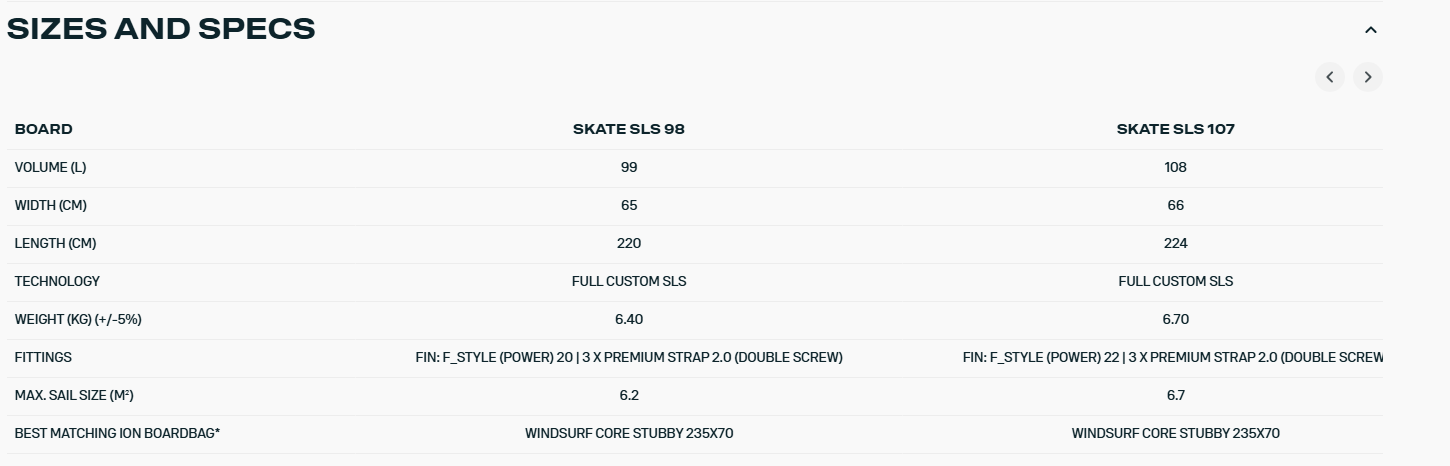Click the Fittings row label
Viewport: 1450px width, 466px height.
click(x=43, y=357)
